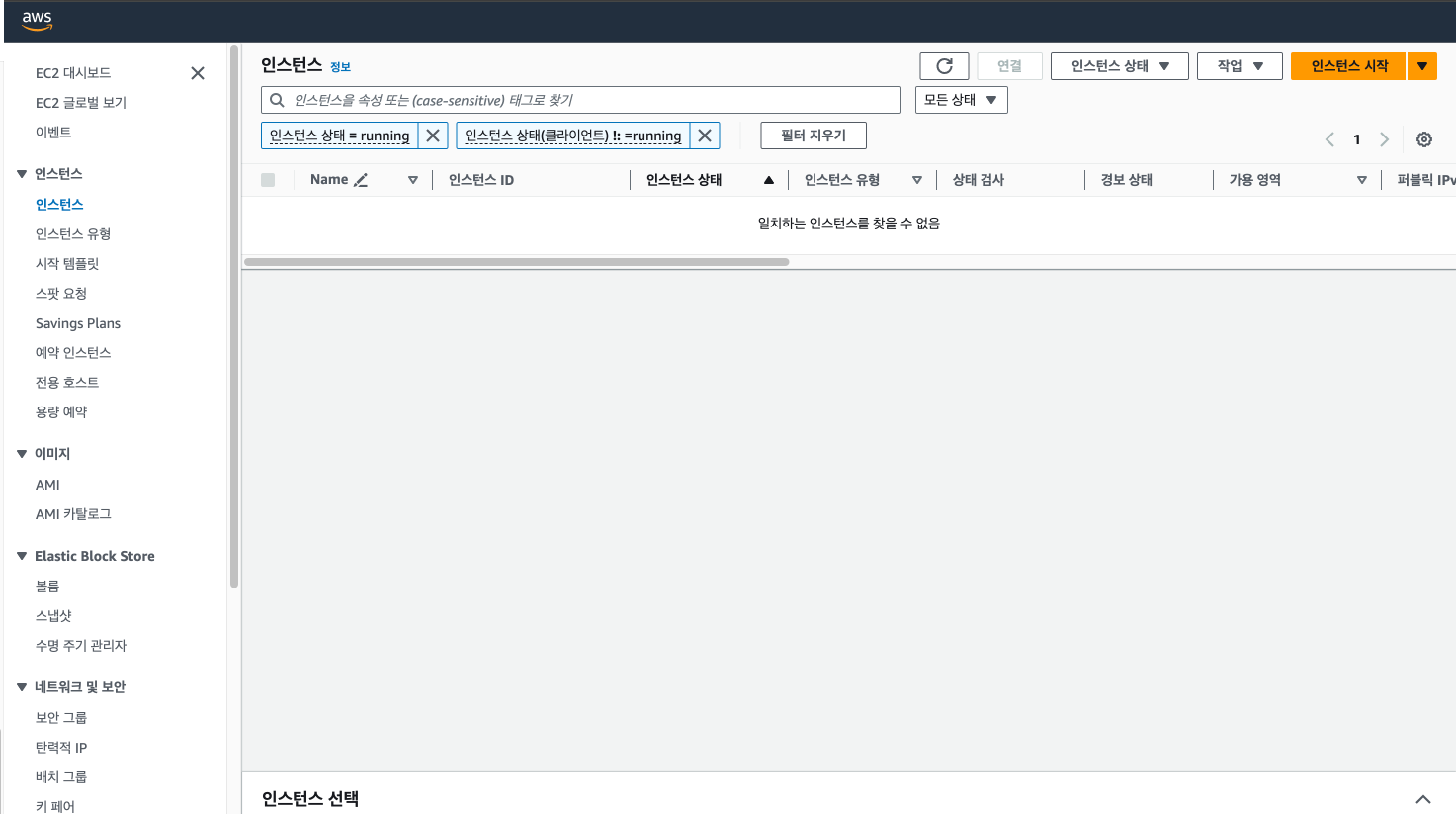Open 스냅샷 in sidebar

53,616
